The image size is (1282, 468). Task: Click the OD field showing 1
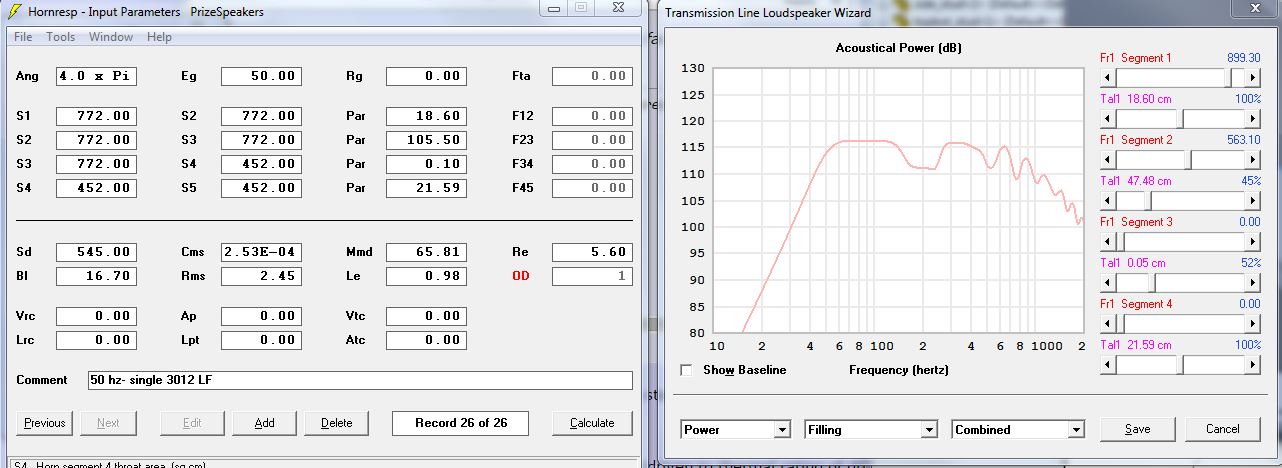592,276
